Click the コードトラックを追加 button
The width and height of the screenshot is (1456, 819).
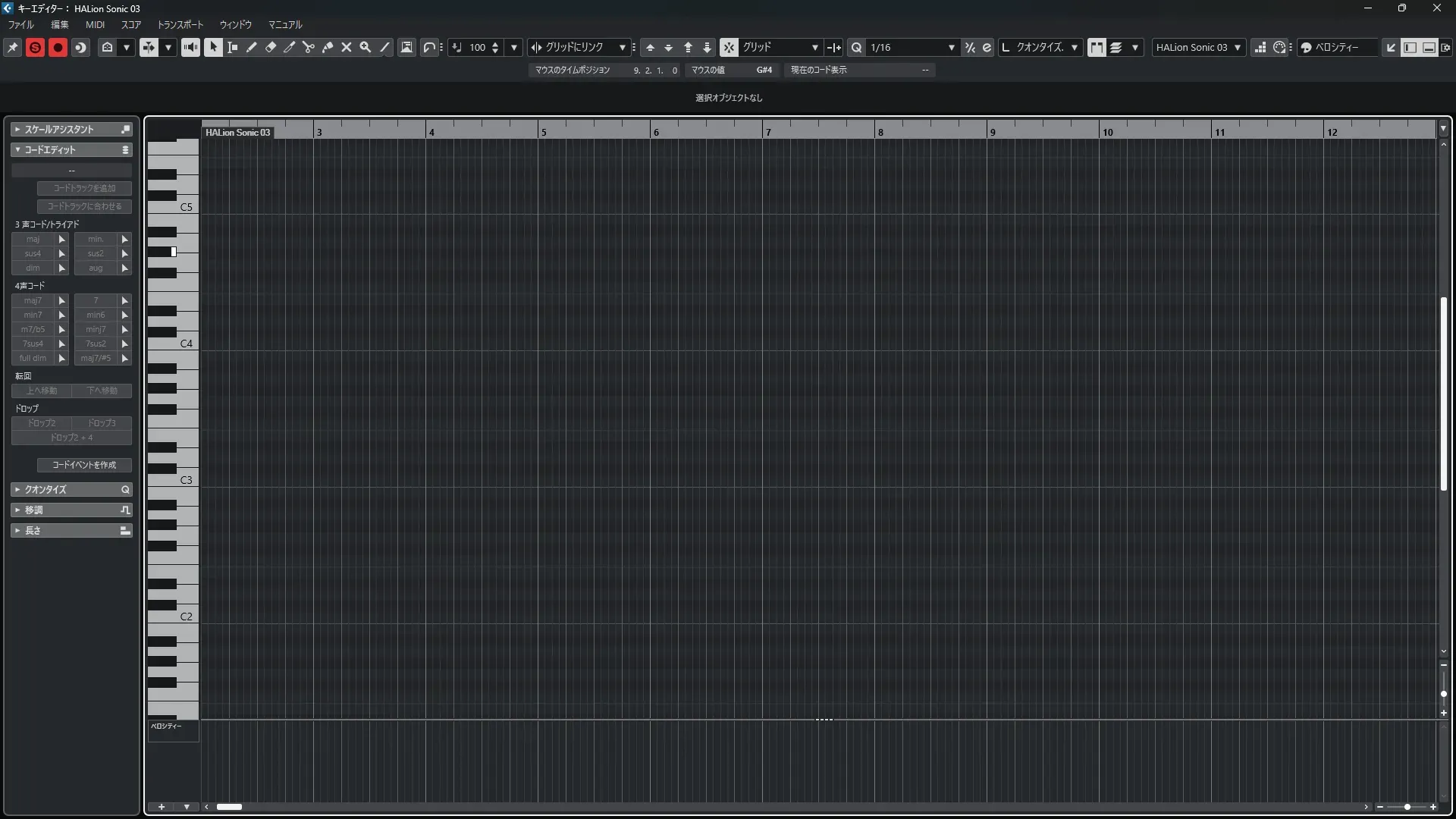pos(84,188)
